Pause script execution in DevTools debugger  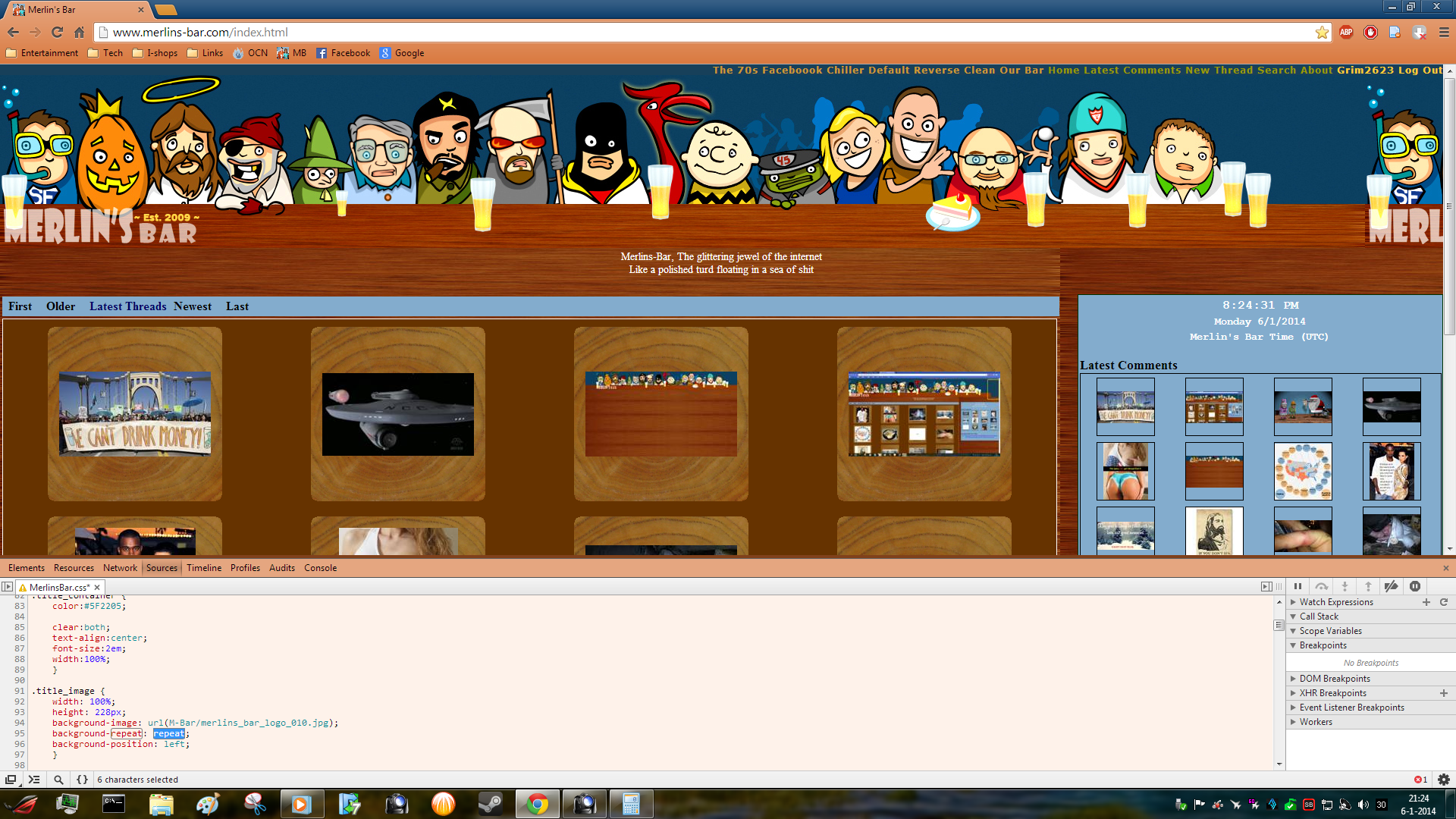pyautogui.click(x=1298, y=586)
